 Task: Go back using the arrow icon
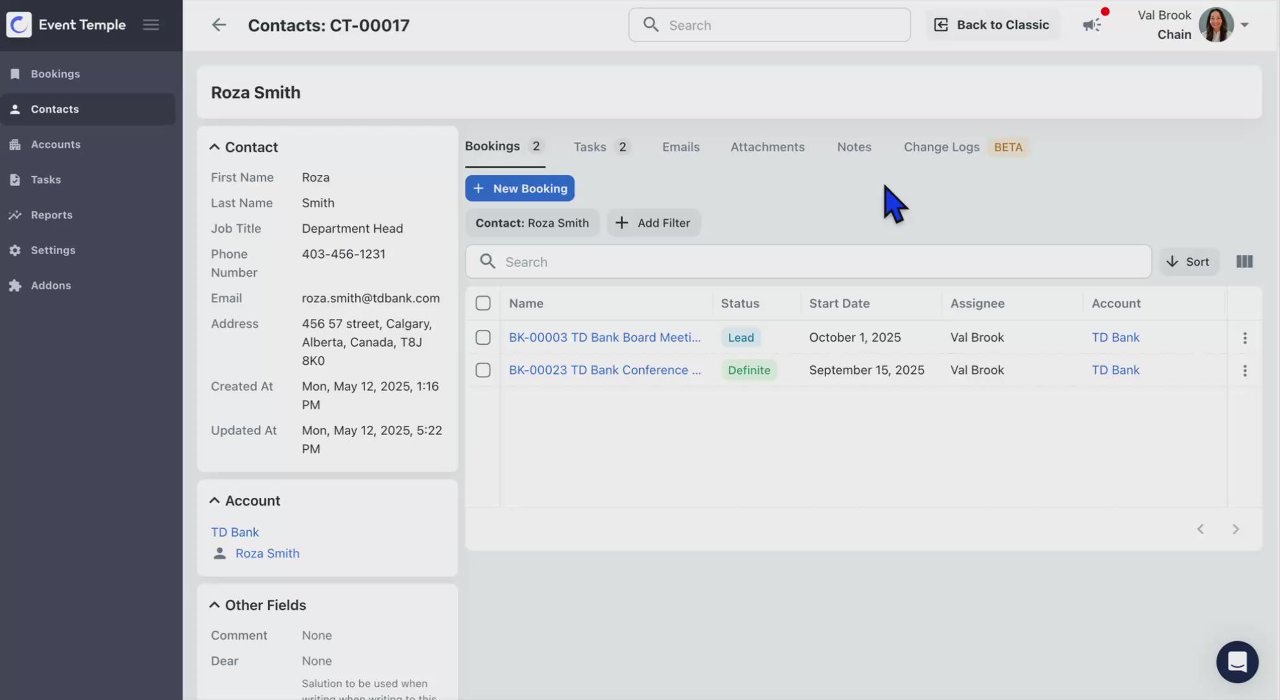pos(219,25)
